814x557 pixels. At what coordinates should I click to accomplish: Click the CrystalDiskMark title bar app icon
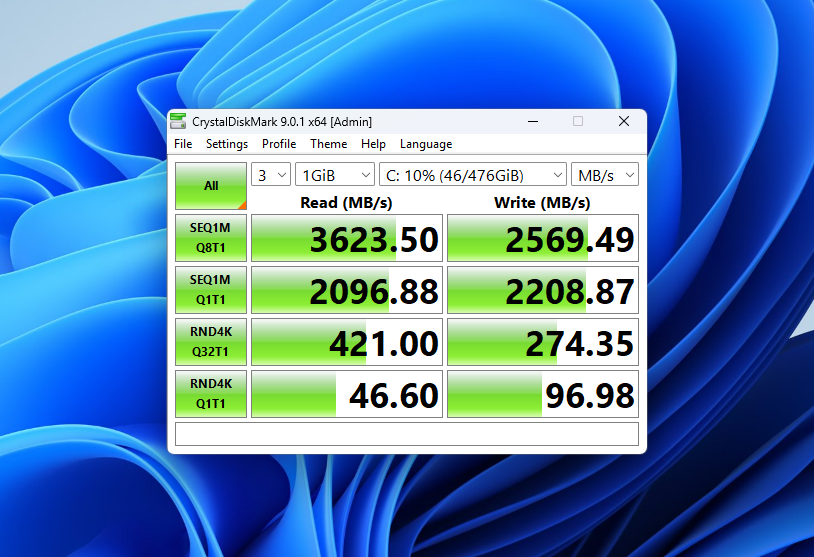(x=178, y=121)
